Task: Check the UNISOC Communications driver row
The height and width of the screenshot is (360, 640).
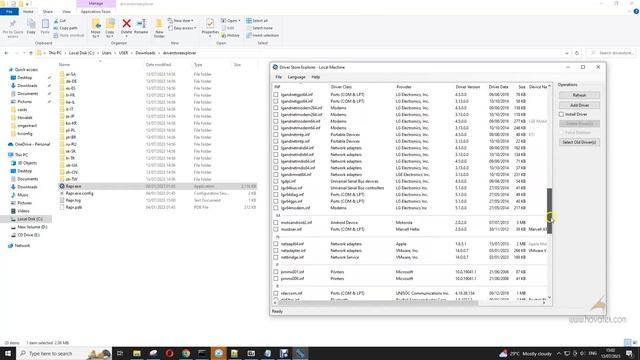Action: pyautogui.click(x=276, y=293)
